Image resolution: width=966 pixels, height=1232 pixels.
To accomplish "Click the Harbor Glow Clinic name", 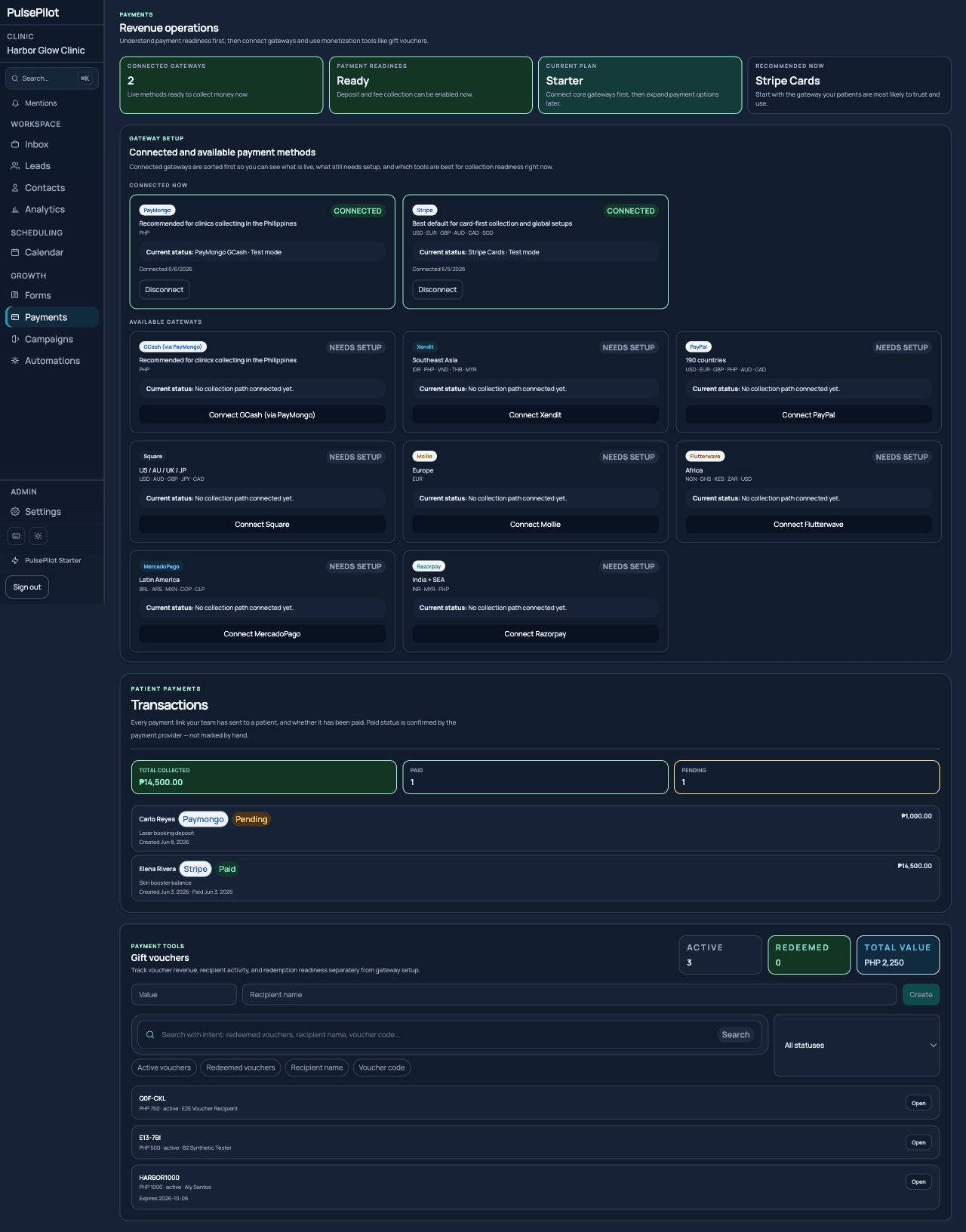I will point(46,51).
